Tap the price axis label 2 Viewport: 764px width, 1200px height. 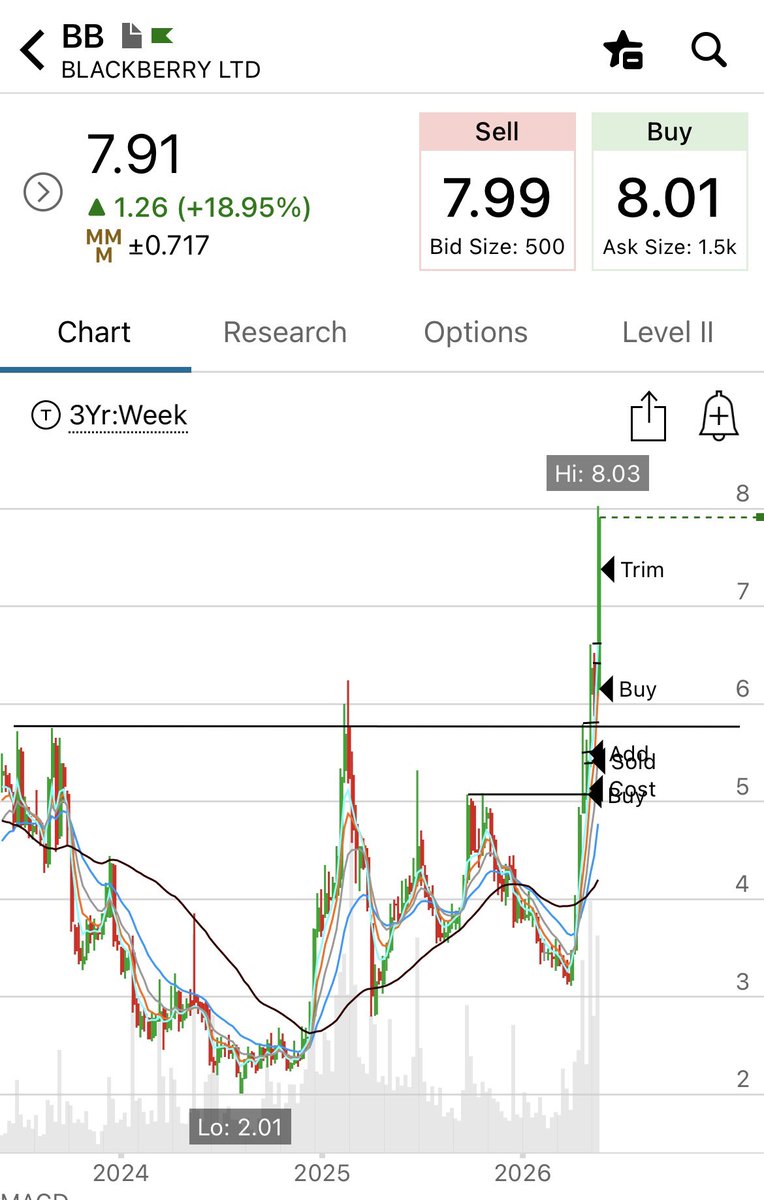742,1079
